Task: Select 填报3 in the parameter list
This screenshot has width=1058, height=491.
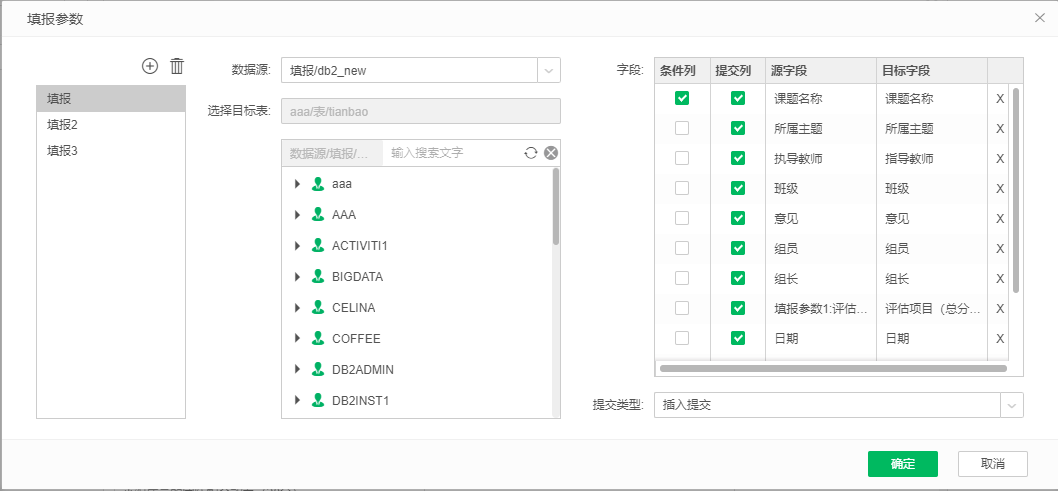Action: pos(62,150)
